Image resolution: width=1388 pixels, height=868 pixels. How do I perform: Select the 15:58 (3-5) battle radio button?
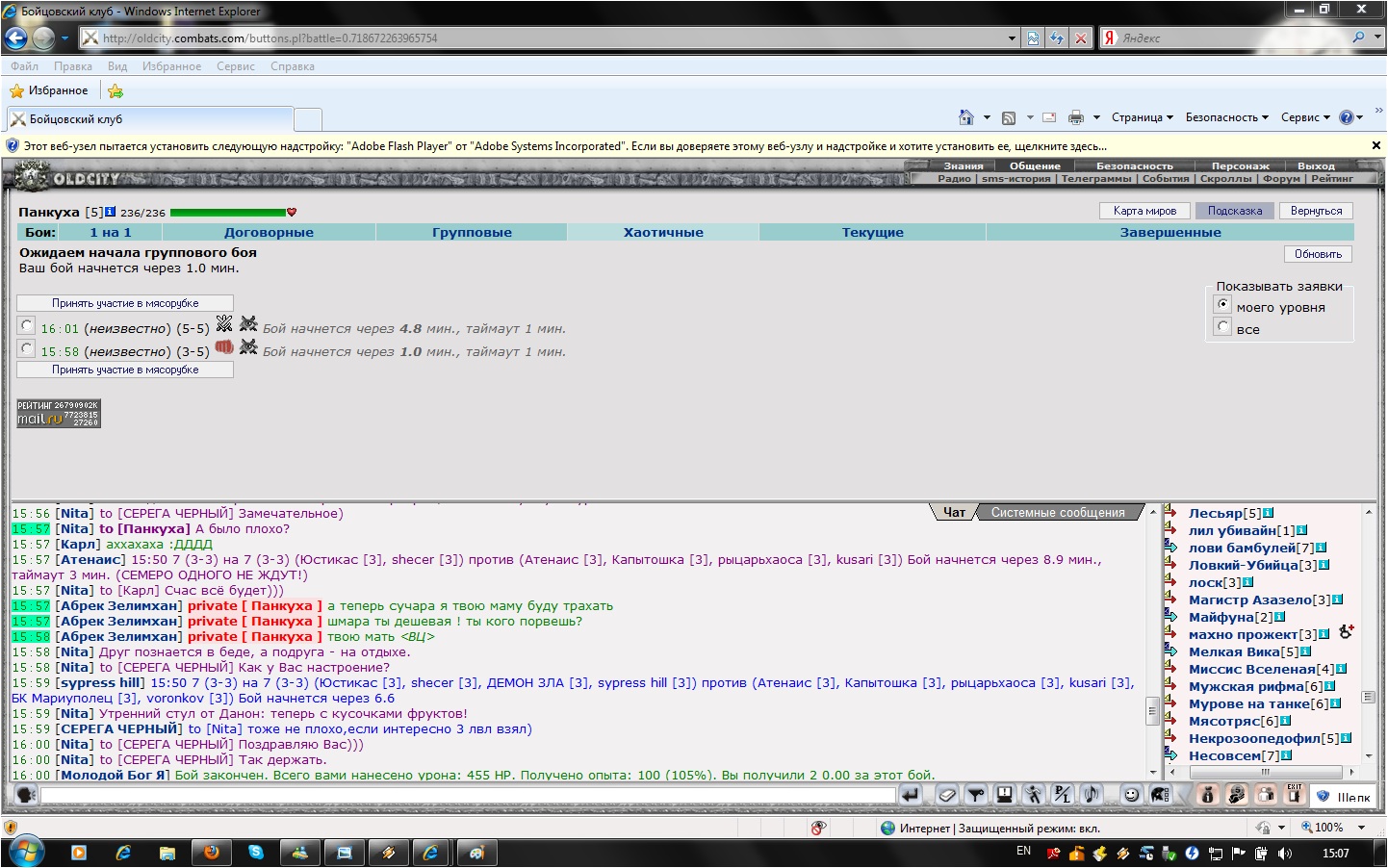click(x=27, y=349)
